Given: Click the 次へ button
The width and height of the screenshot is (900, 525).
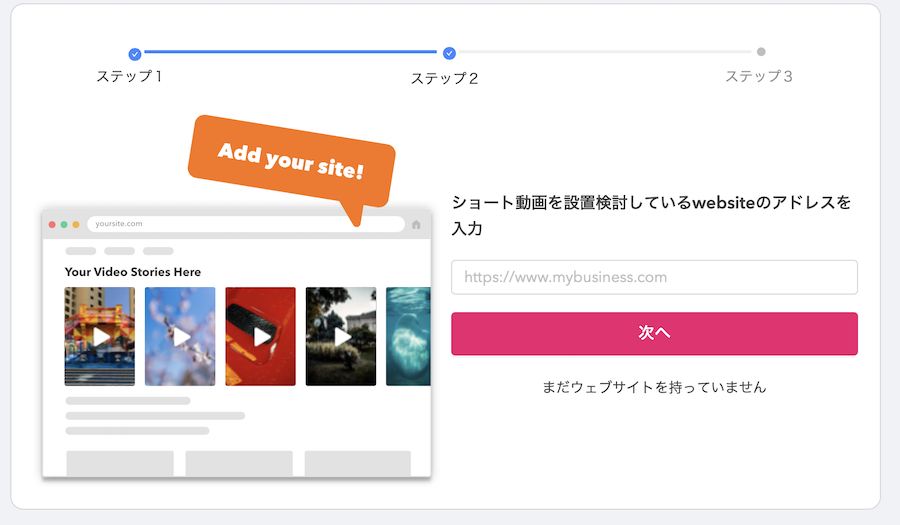Looking at the screenshot, I should [654, 333].
